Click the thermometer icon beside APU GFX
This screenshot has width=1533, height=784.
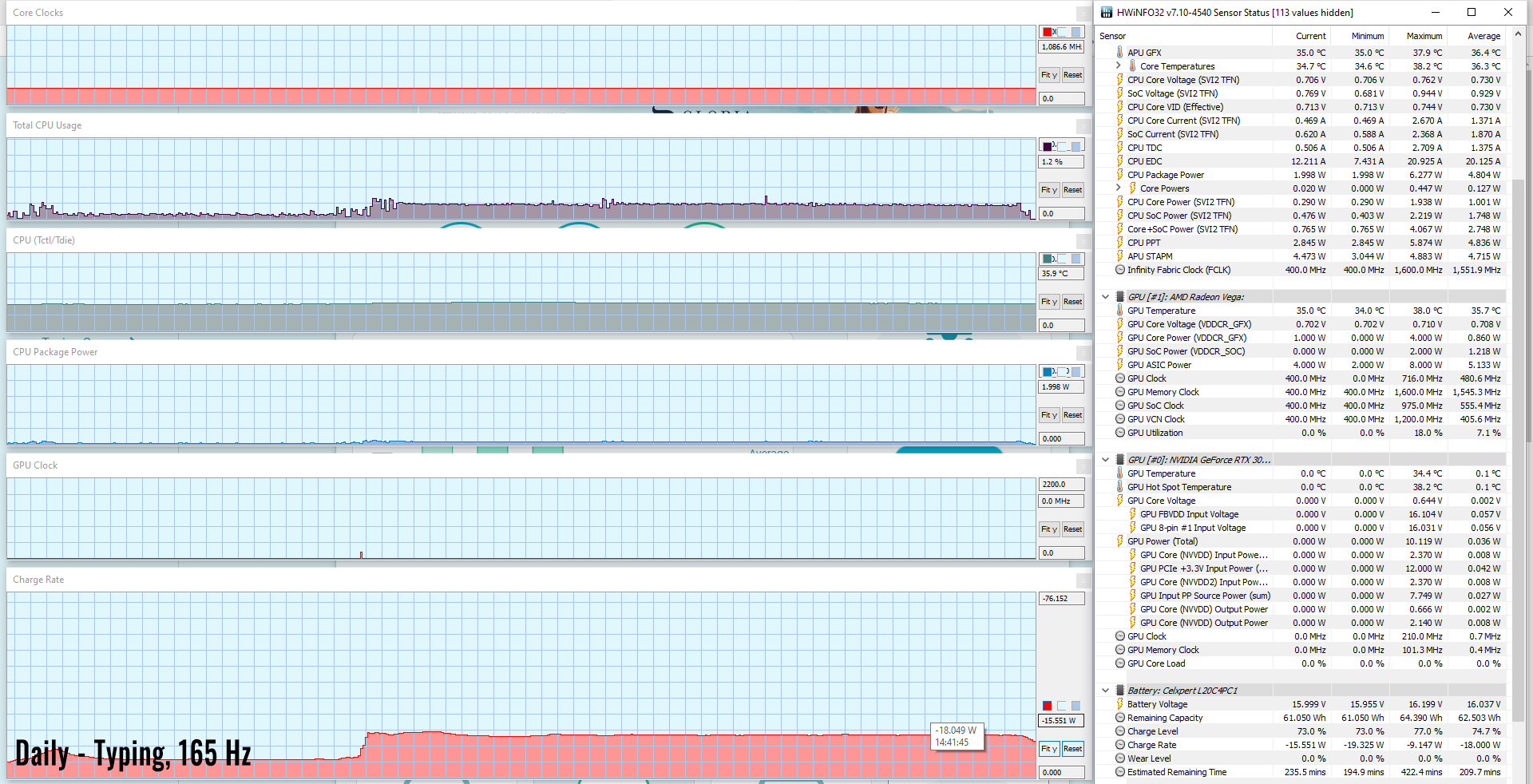coord(1119,53)
